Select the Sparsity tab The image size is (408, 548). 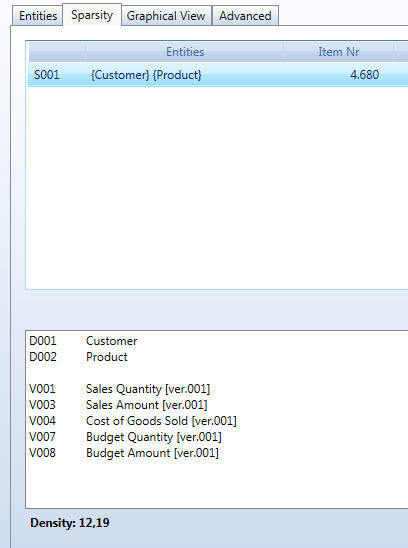point(92,15)
